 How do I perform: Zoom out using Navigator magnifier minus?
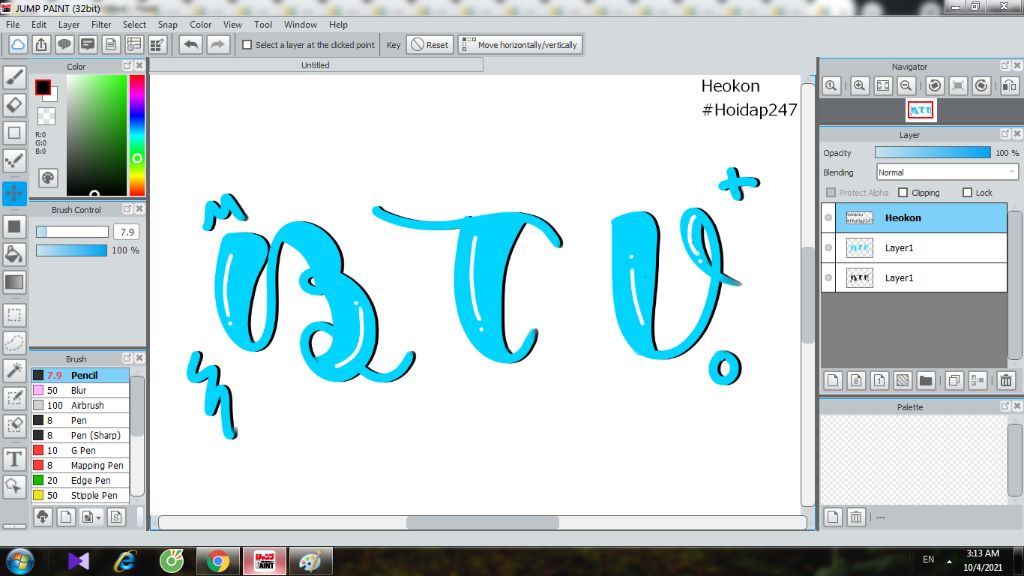click(x=906, y=86)
